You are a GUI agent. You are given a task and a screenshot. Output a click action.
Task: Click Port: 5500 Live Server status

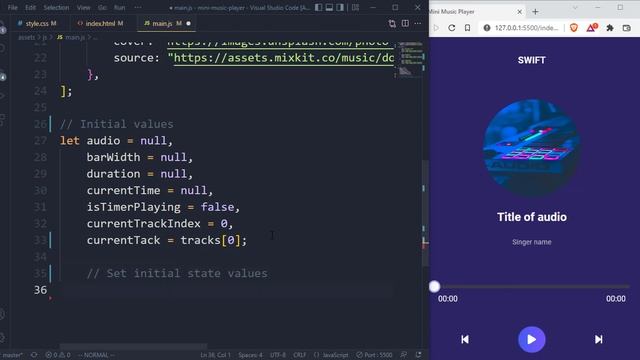[374, 355]
